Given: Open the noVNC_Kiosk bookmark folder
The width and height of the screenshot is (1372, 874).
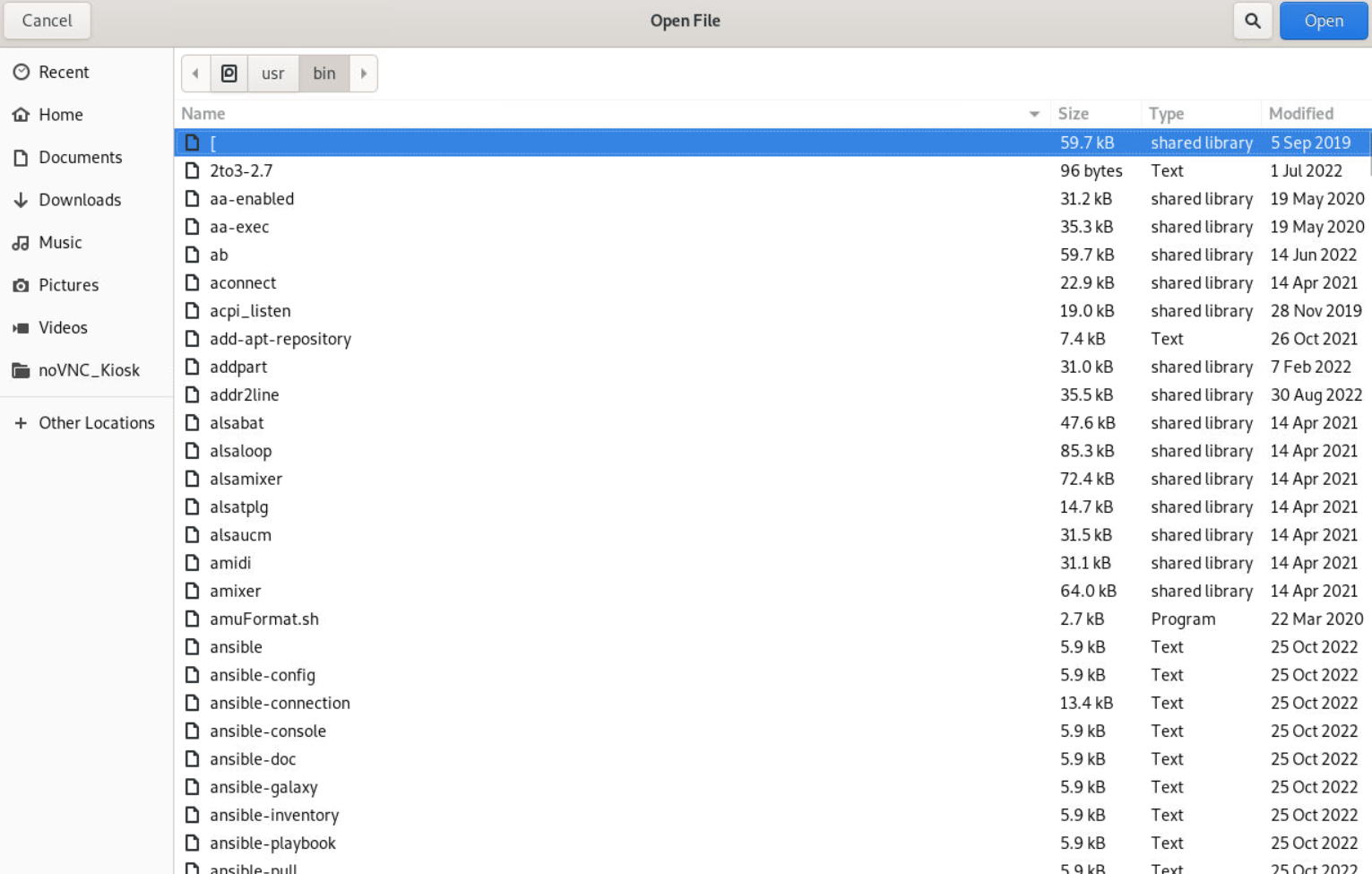Looking at the screenshot, I should (x=89, y=370).
